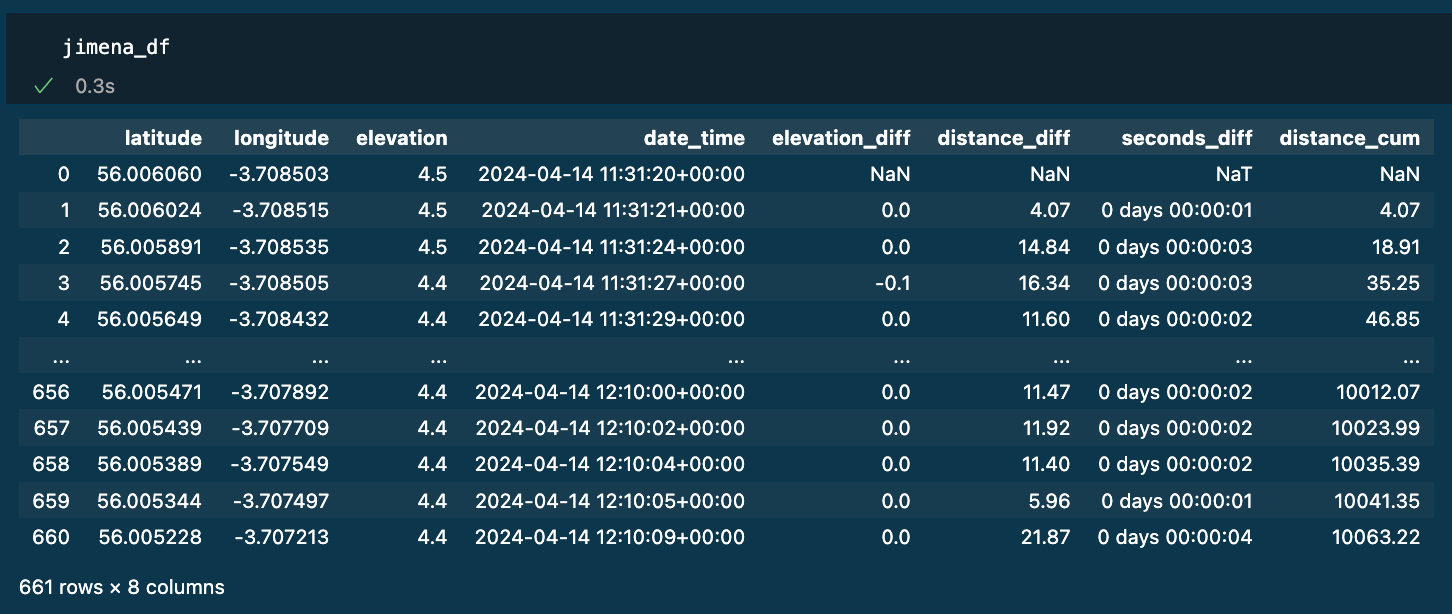This screenshot has width=1452, height=614.
Task: Click the 21.87 distance_diff cell
Action: coord(1047,537)
